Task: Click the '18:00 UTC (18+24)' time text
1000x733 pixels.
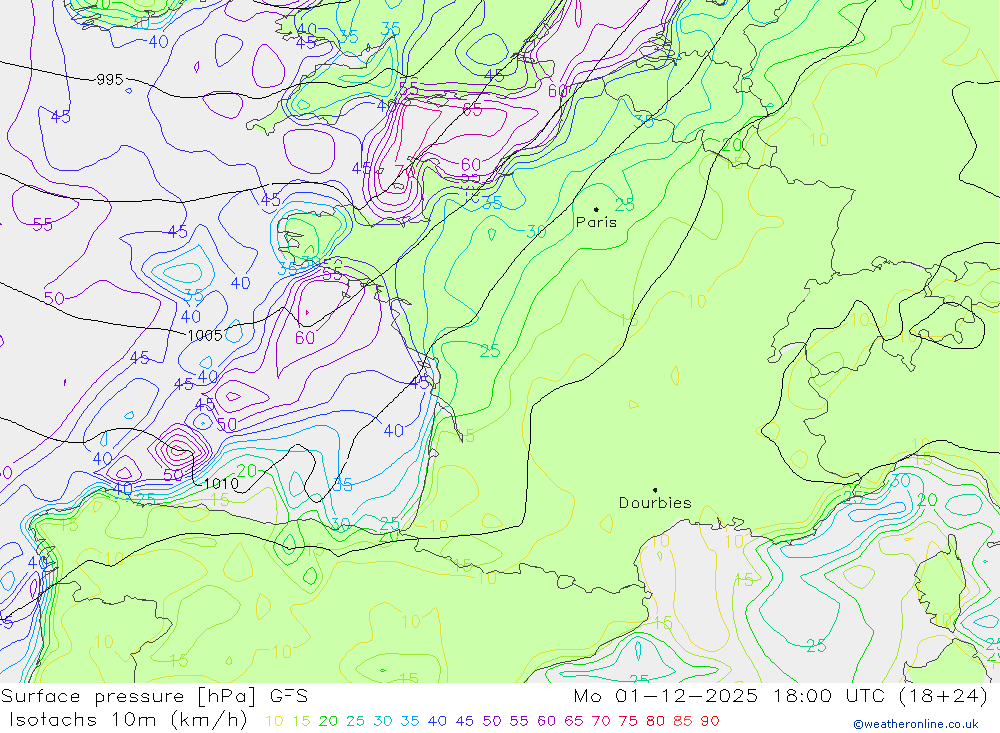Action: click(x=880, y=696)
